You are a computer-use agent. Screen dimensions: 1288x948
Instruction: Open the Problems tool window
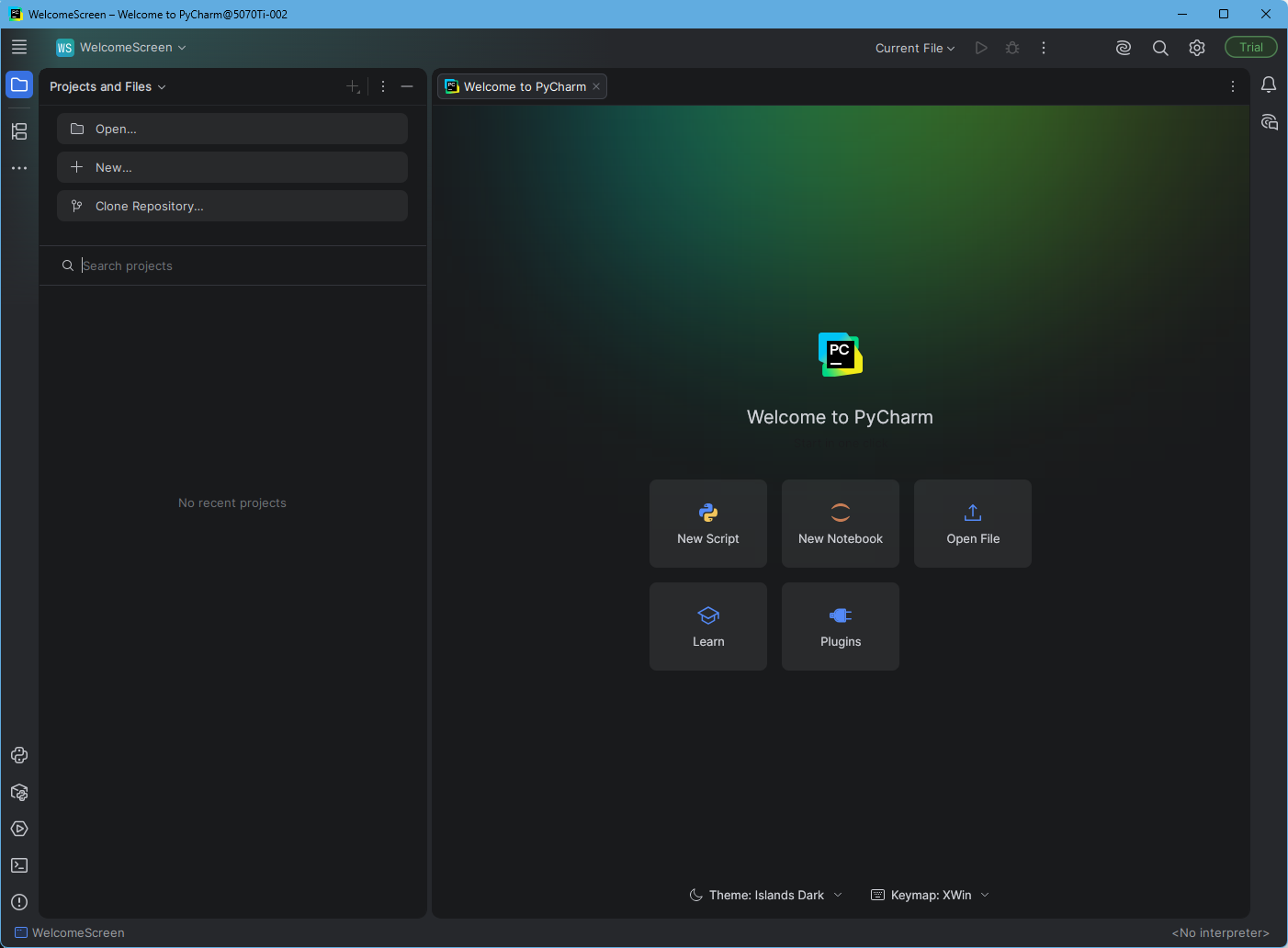point(19,902)
